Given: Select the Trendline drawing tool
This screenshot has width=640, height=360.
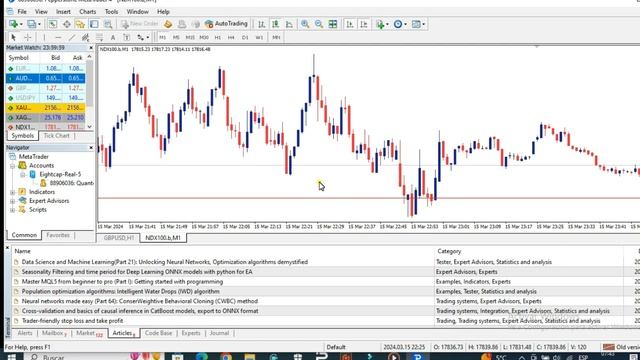Looking at the screenshot, I should coord(72,38).
